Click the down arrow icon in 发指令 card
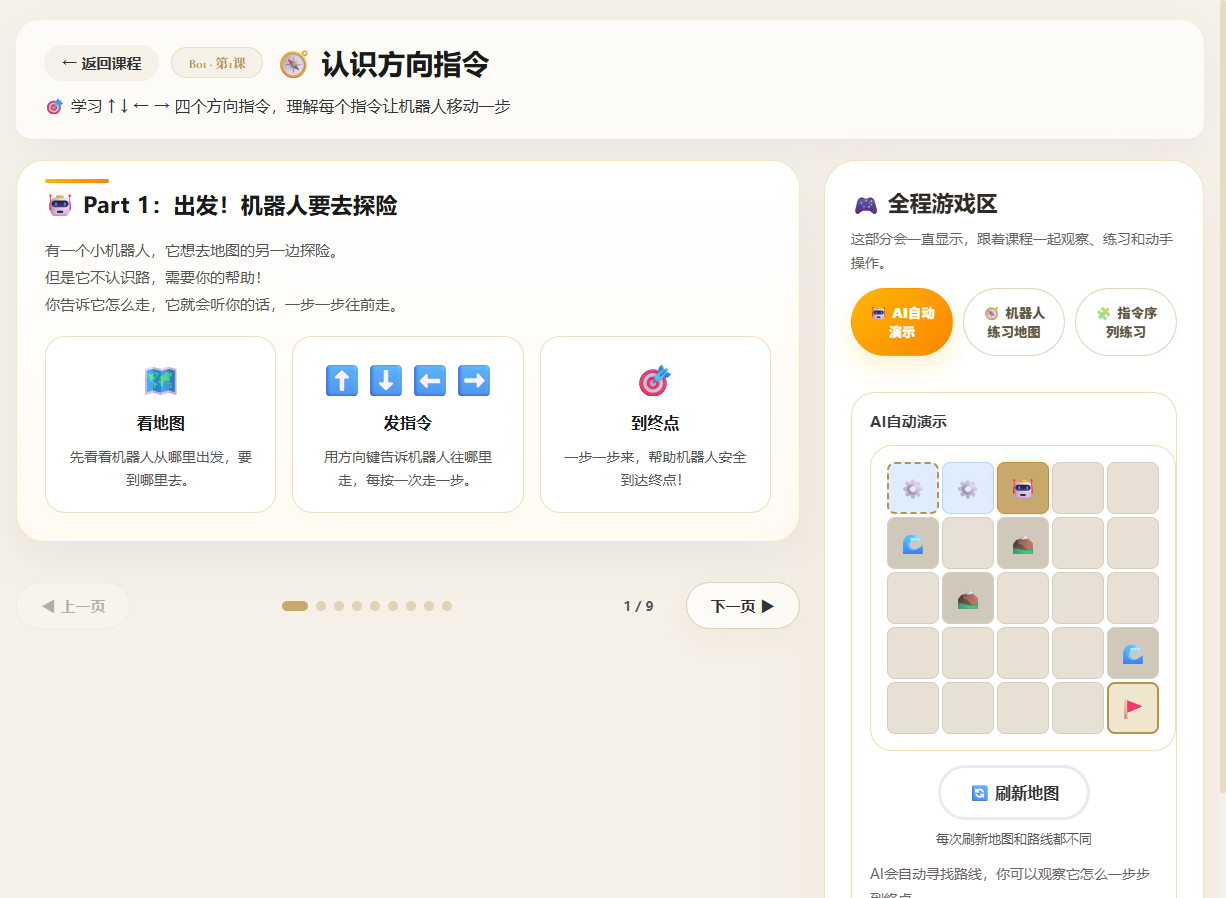The image size is (1226, 898). pyautogui.click(x=386, y=381)
